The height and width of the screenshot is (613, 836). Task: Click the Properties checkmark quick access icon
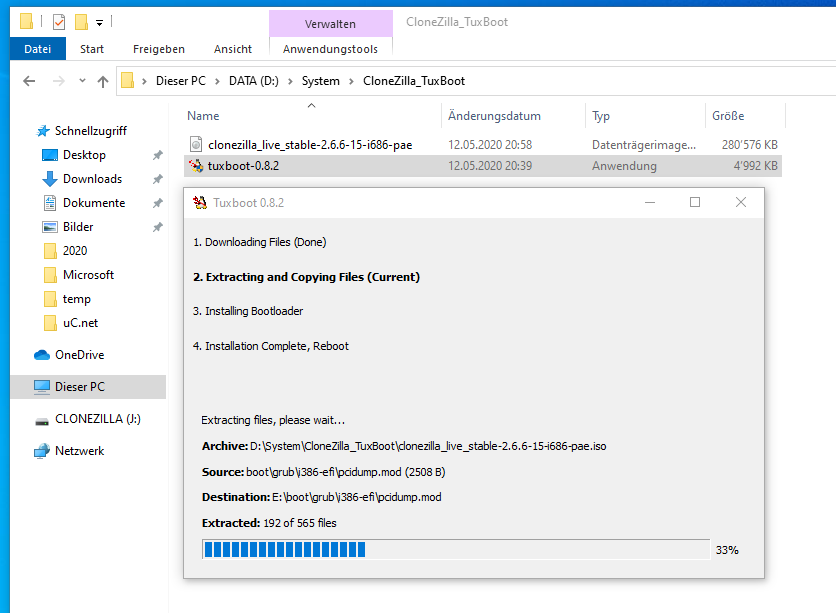click(59, 22)
